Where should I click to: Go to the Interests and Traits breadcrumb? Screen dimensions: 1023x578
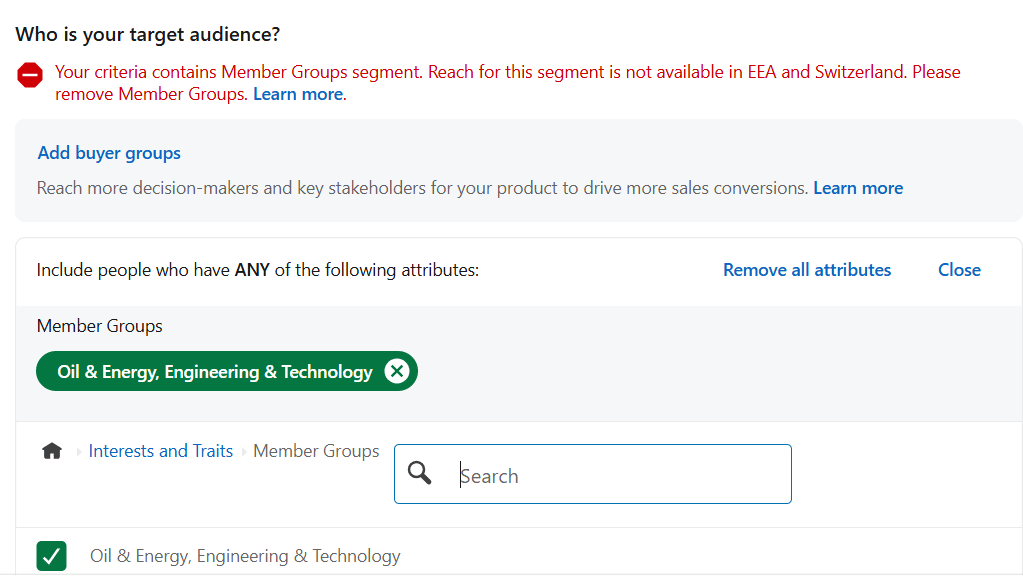pos(160,451)
